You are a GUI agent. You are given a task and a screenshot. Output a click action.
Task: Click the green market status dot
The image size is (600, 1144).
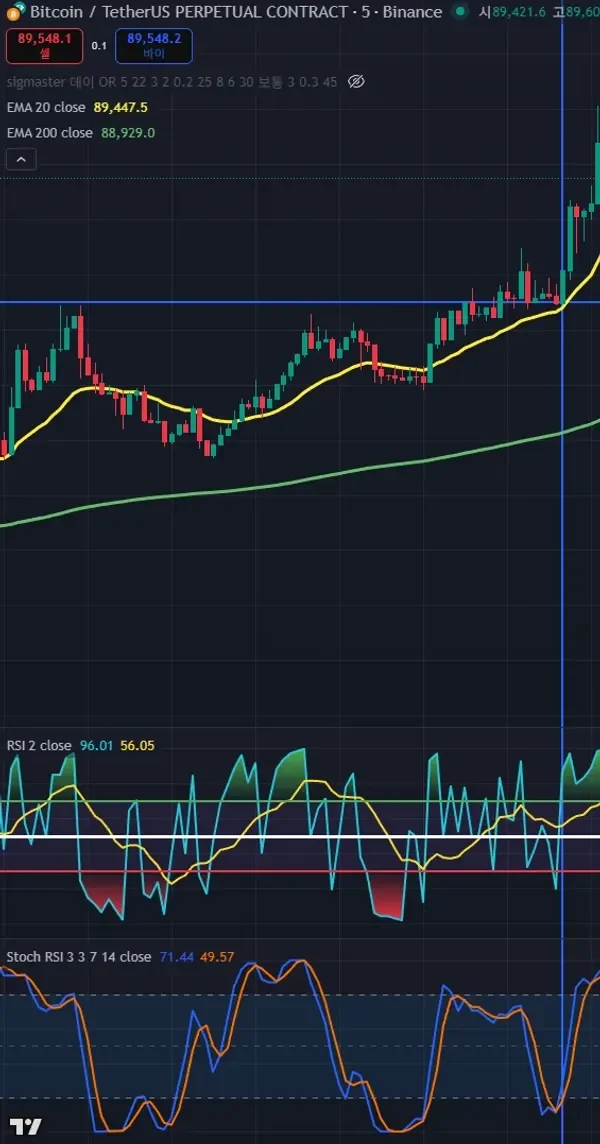459,12
